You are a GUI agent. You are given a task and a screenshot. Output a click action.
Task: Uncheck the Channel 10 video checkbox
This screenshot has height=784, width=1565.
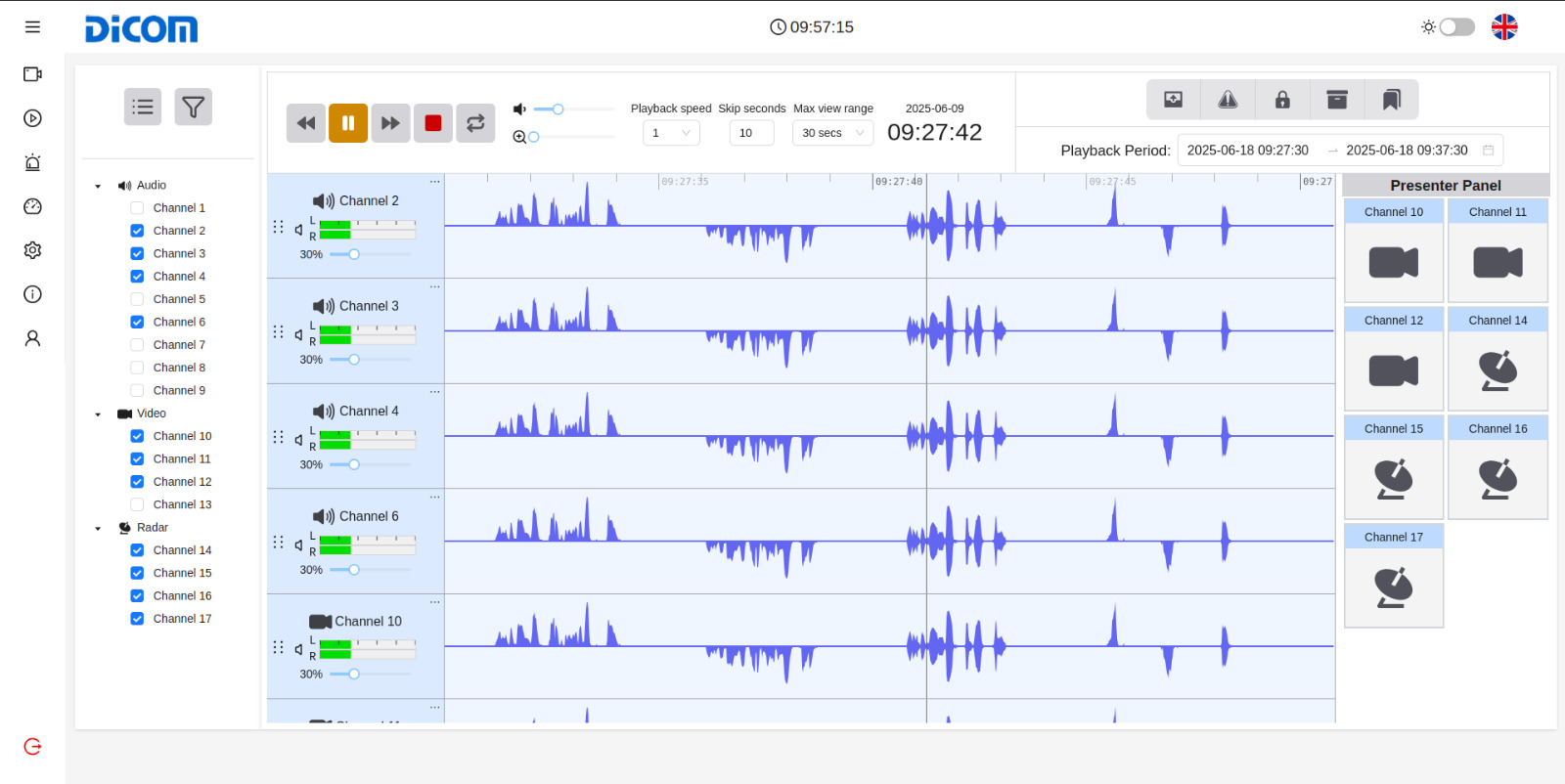click(137, 436)
